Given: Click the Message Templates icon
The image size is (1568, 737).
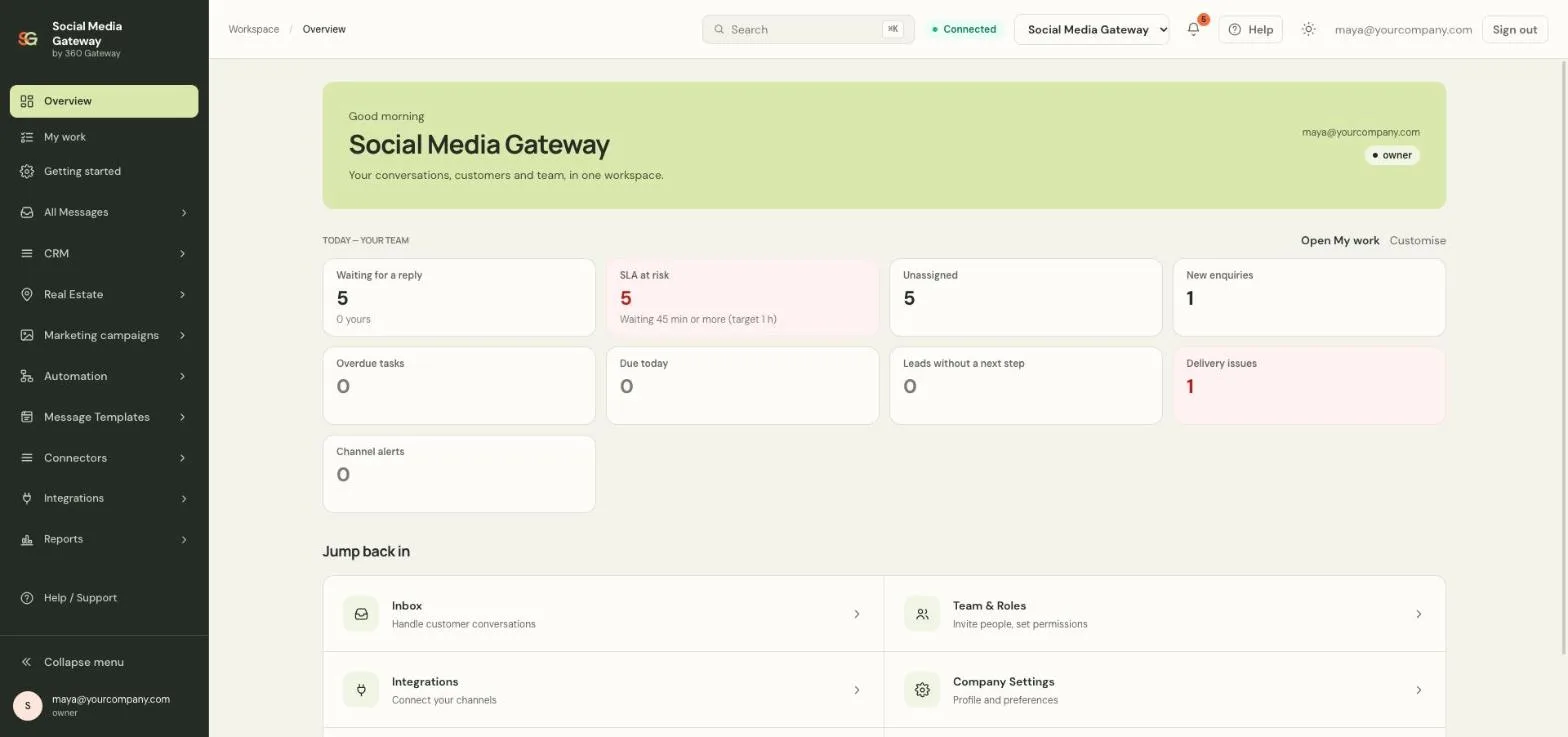Looking at the screenshot, I should (27, 417).
